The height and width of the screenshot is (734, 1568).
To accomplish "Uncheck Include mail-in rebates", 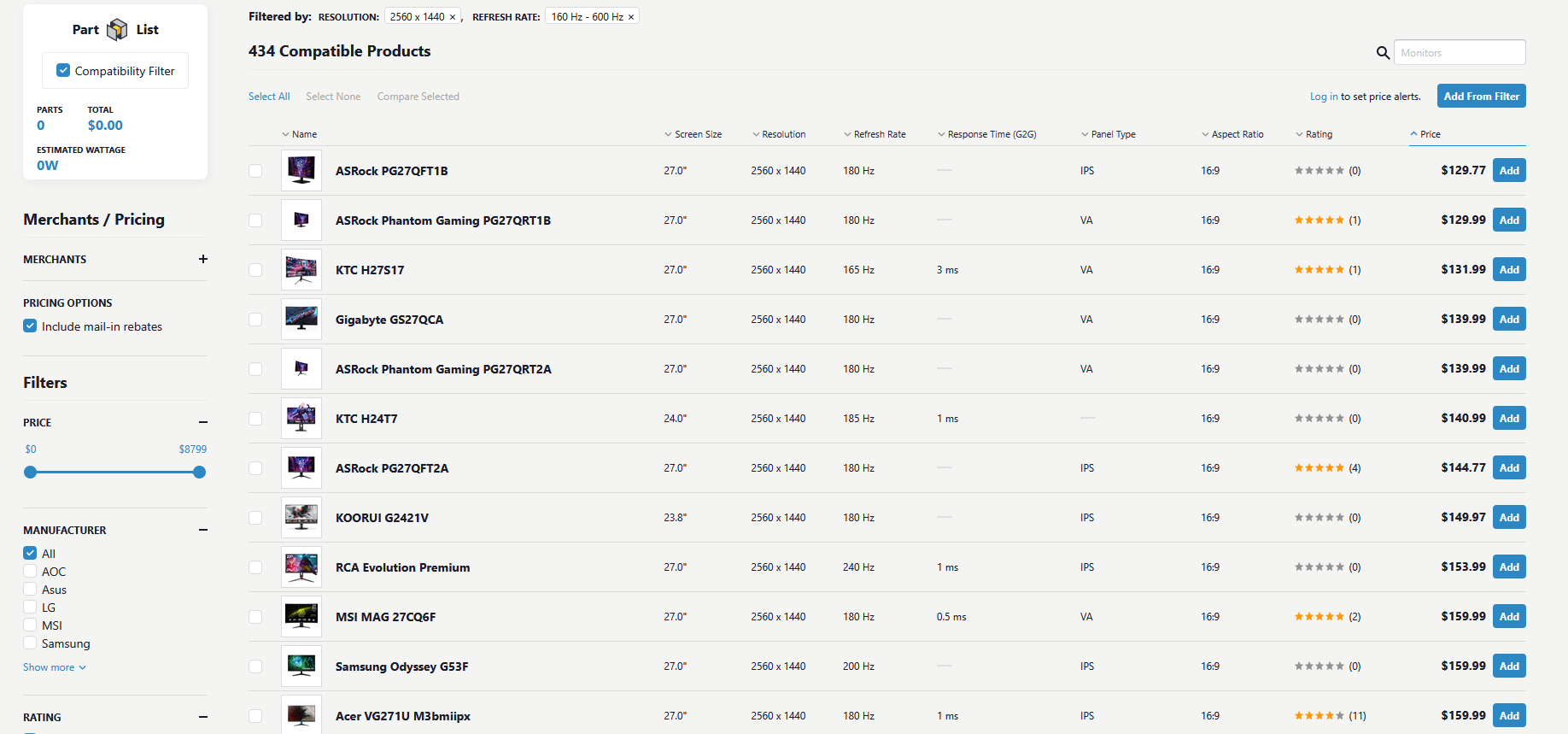I will click(30, 326).
